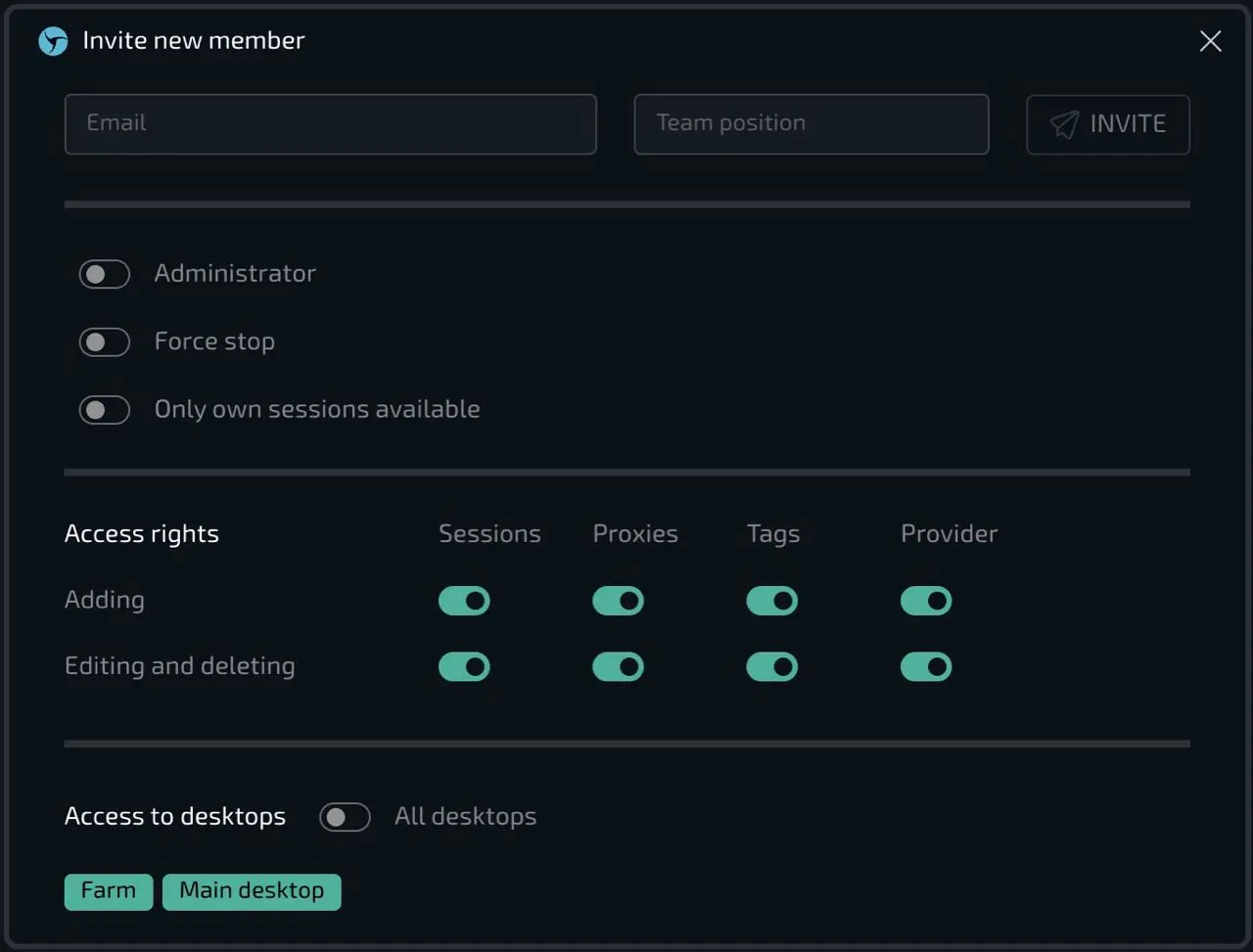The height and width of the screenshot is (952, 1253).
Task: Enable the Administrator toggle
Action: 105,274
